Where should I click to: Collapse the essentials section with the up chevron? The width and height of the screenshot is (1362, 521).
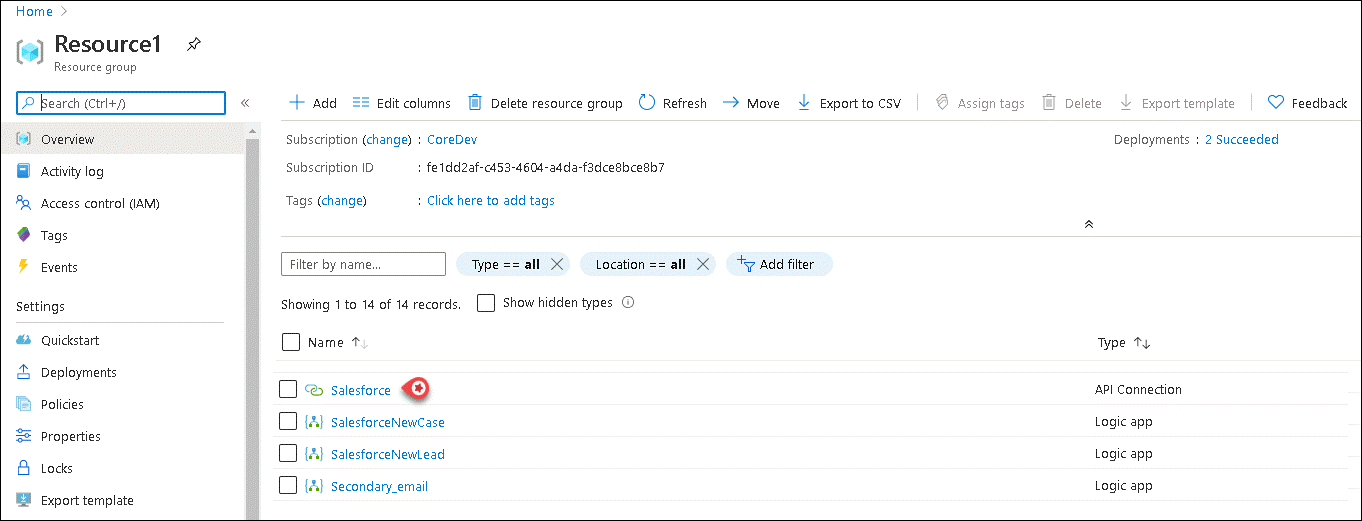(x=1089, y=225)
